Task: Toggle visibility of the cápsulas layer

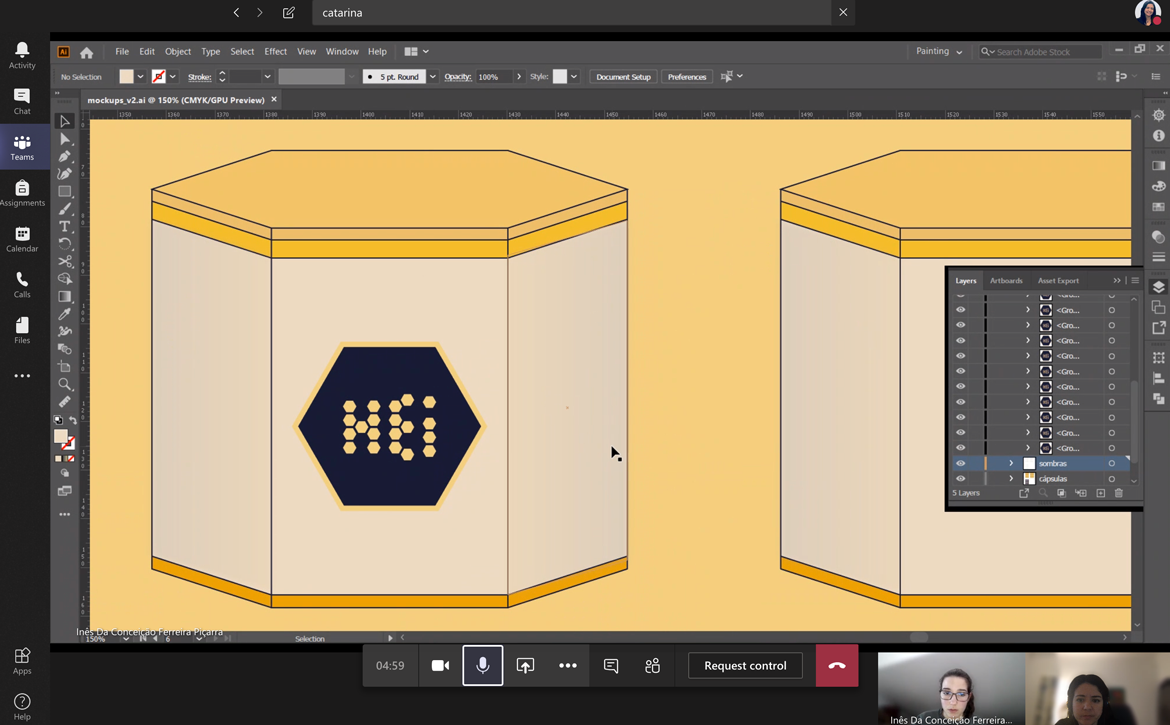Action: 961,479
